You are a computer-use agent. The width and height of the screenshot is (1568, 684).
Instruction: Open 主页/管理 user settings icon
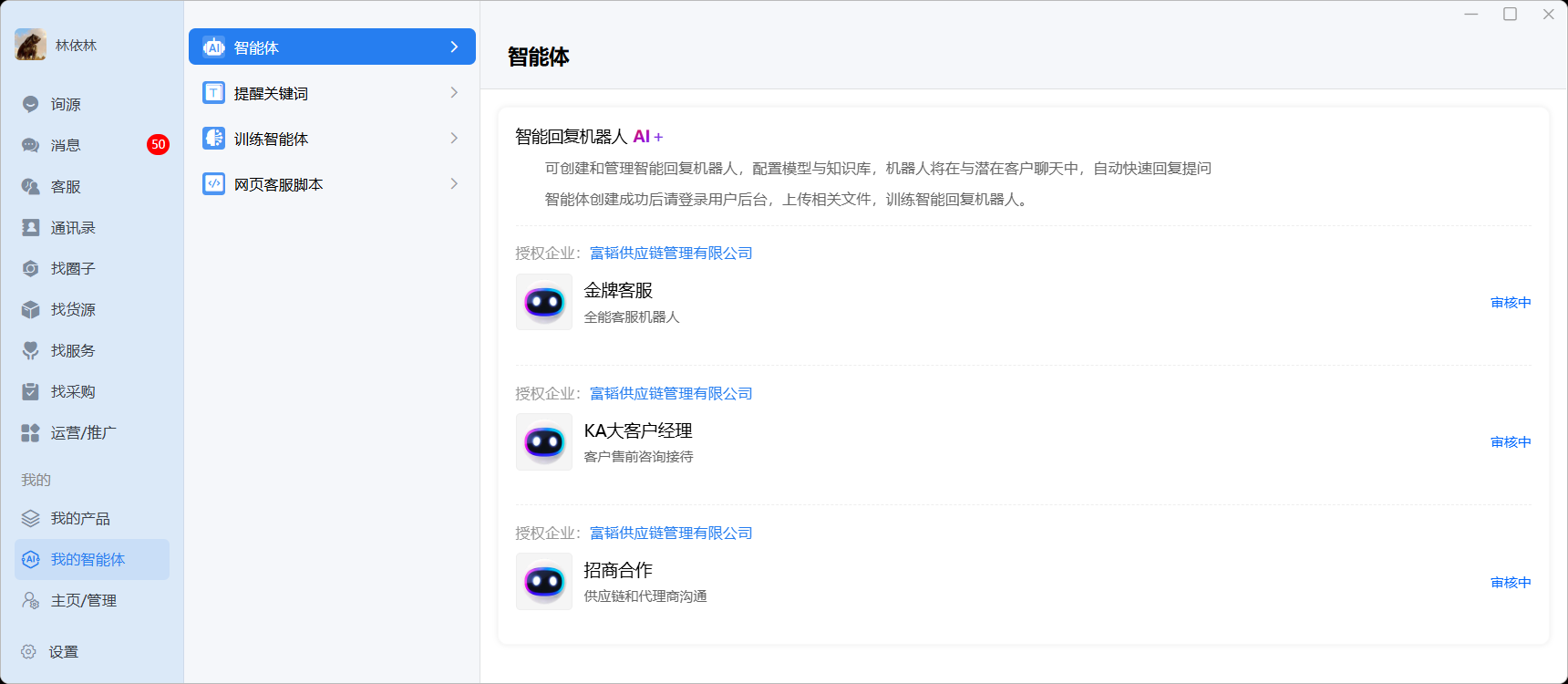click(31, 600)
